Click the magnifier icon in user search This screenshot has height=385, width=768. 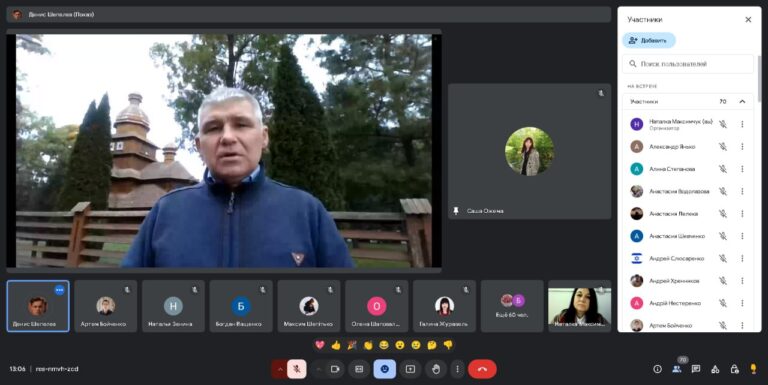[x=633, y=64]
